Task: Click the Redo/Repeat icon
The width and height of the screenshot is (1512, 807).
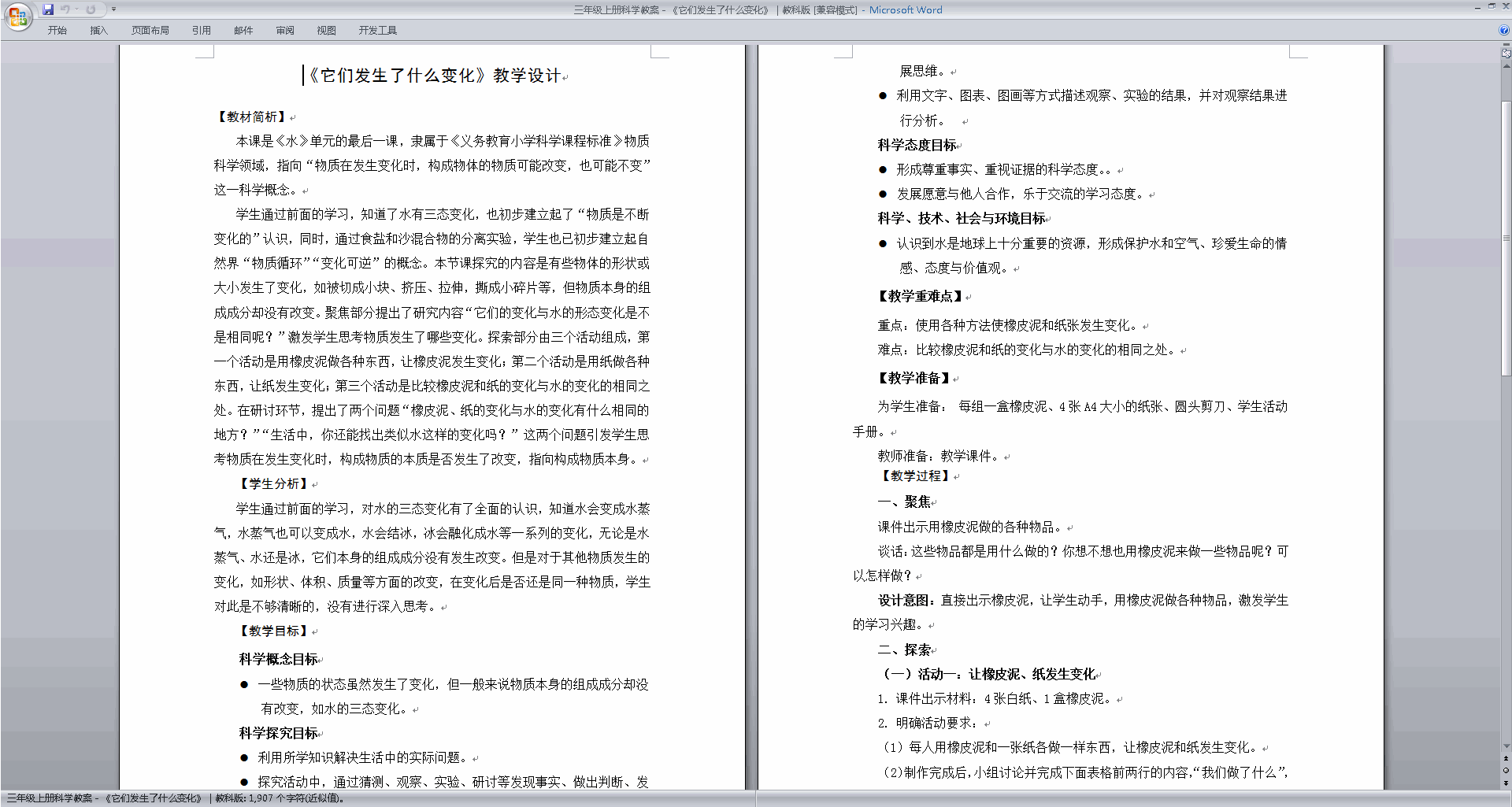Action: [91, 9]
